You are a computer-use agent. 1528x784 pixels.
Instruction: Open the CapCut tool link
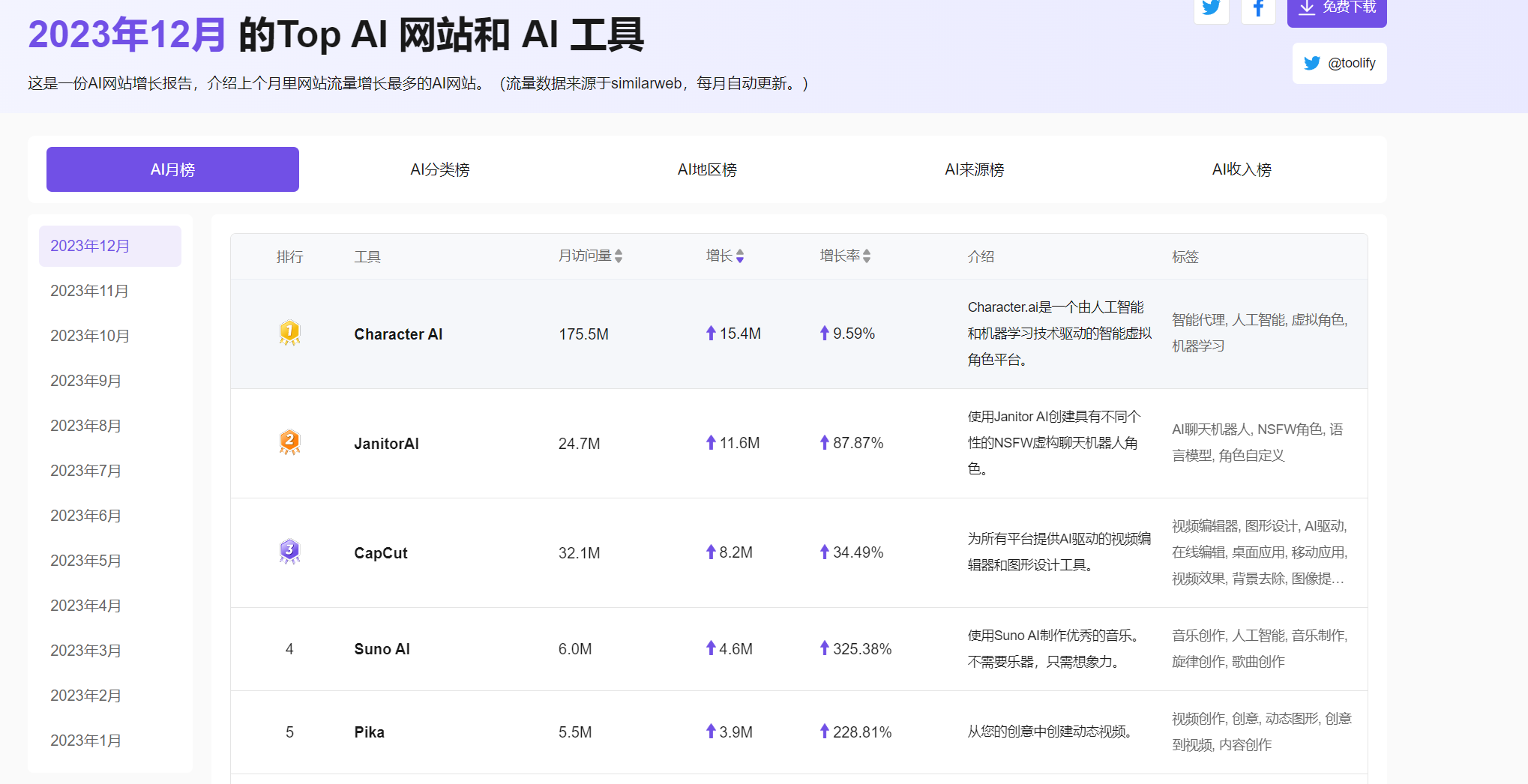pos(381,553)
